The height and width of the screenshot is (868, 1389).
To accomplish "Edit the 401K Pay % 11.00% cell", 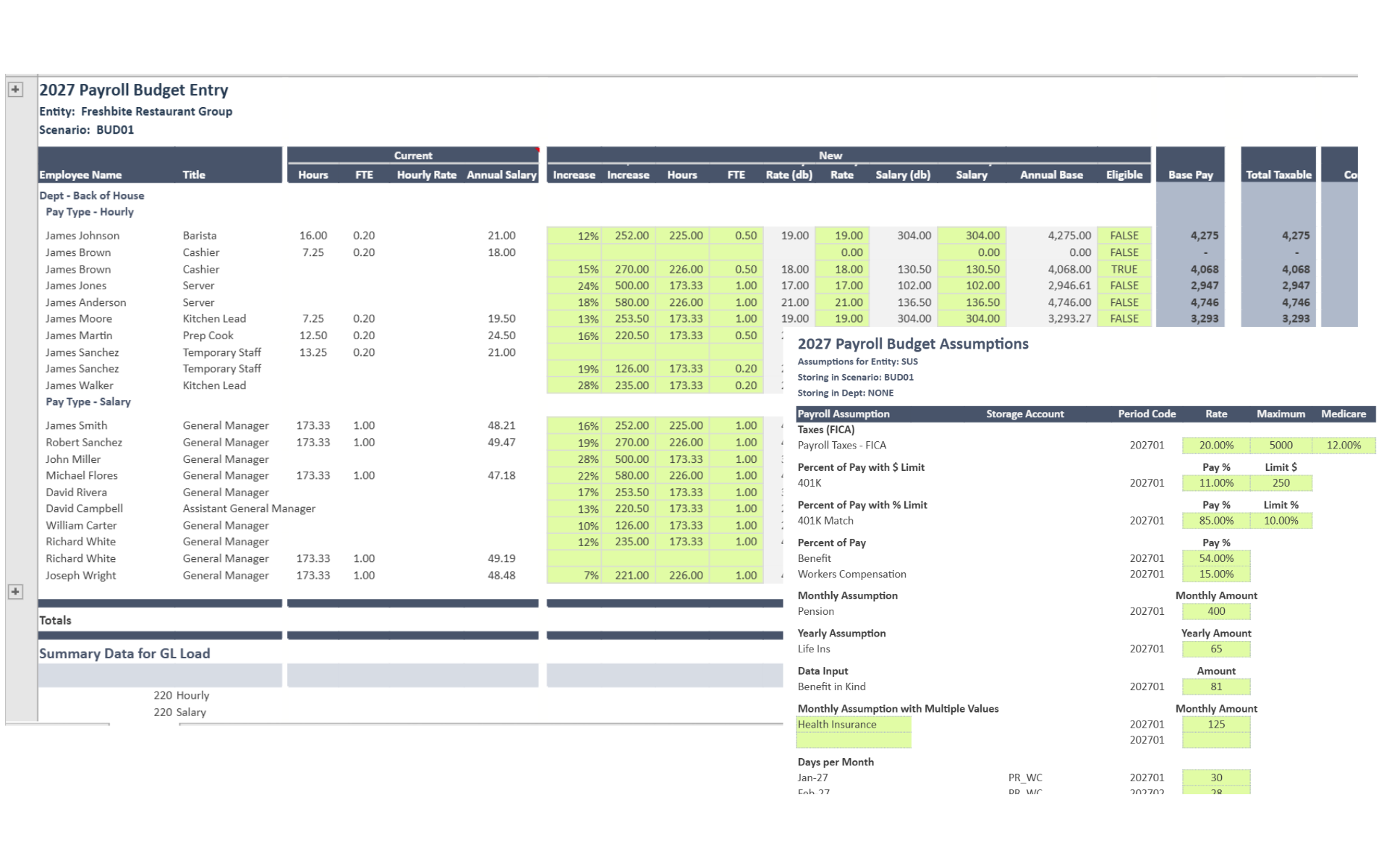I will (1215, 483).
